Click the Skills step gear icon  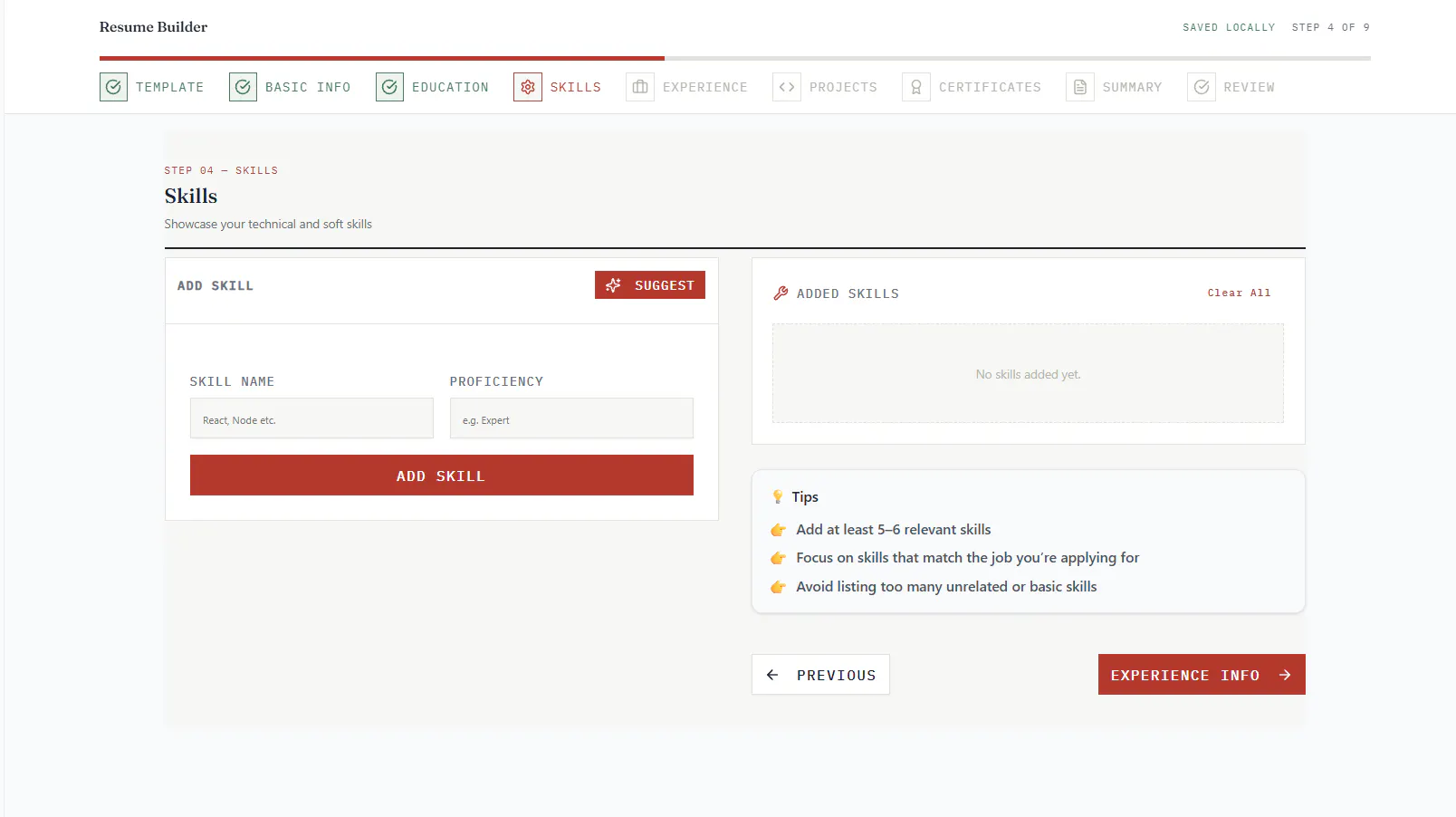point(528,87)
